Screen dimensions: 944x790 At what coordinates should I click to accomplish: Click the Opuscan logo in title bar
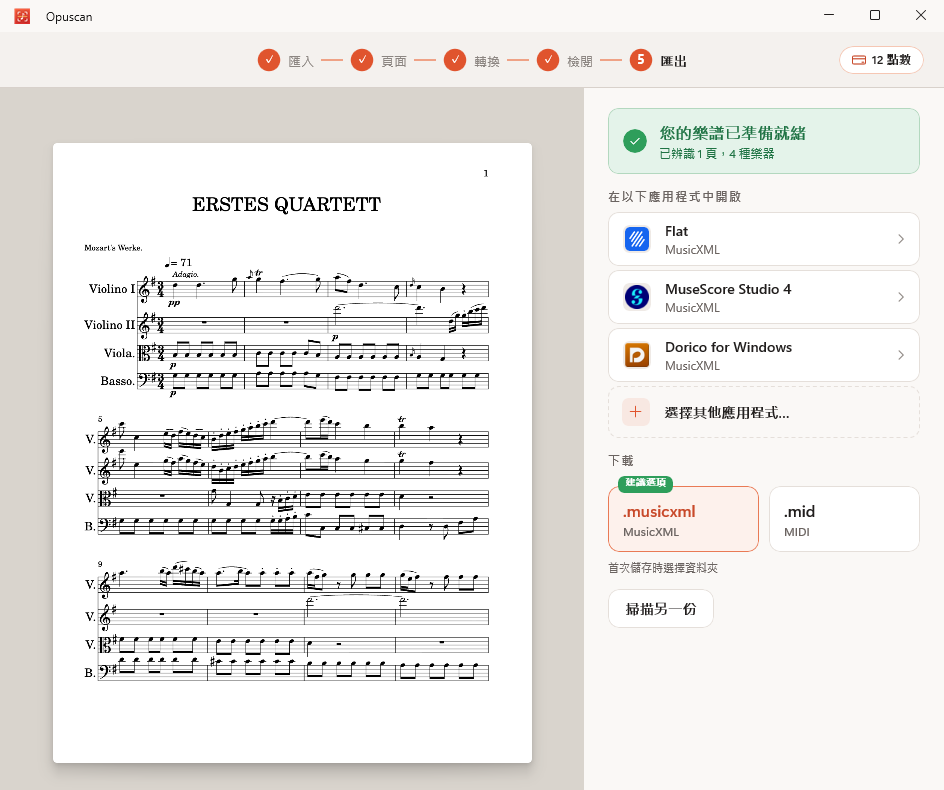coord(22,16)
